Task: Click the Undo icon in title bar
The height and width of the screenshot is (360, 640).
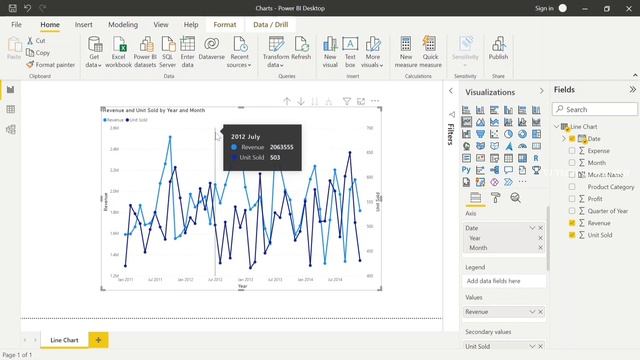Action: coord(27,8)
